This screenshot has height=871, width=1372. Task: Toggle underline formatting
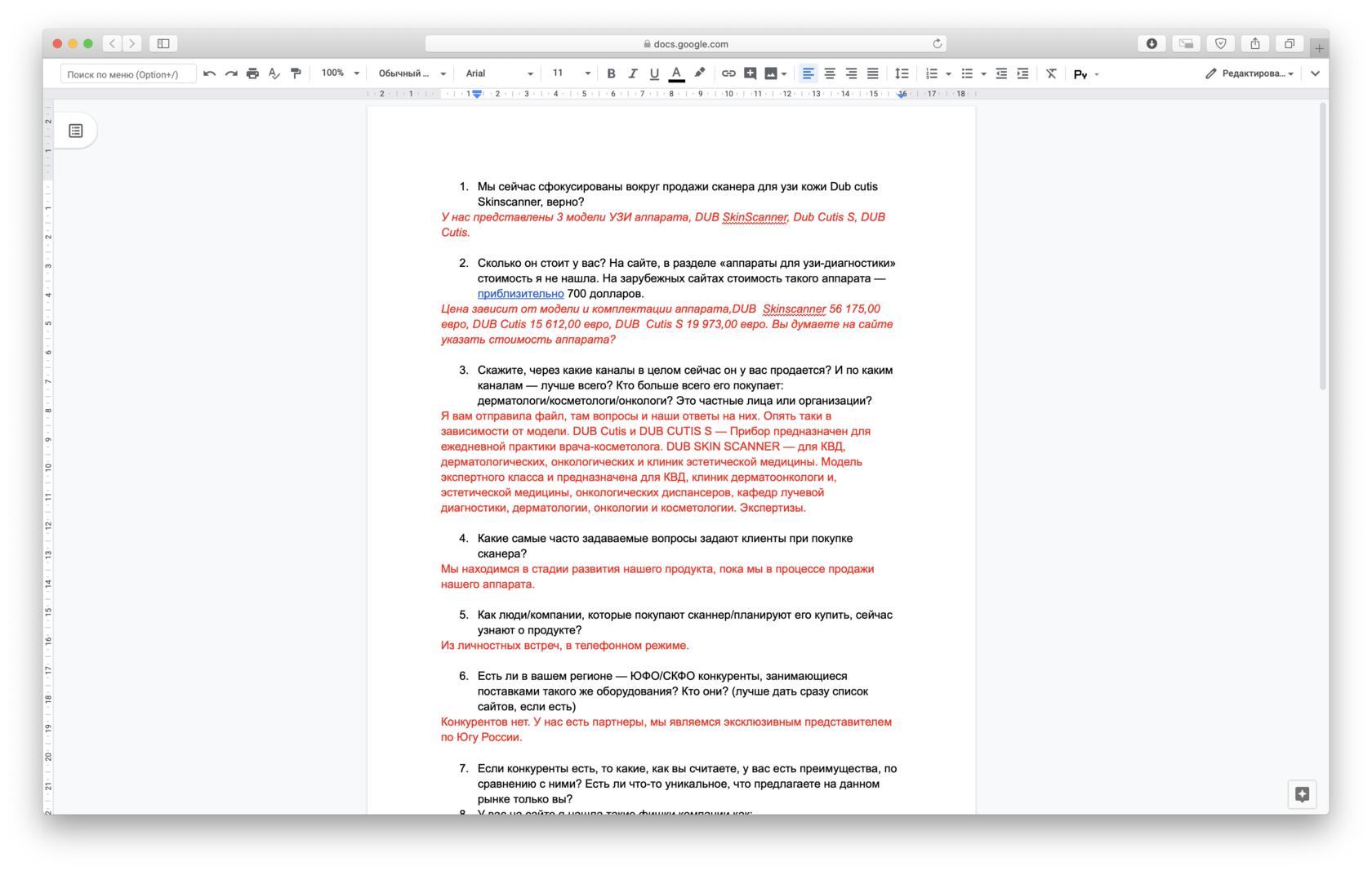tap(654, 73)
